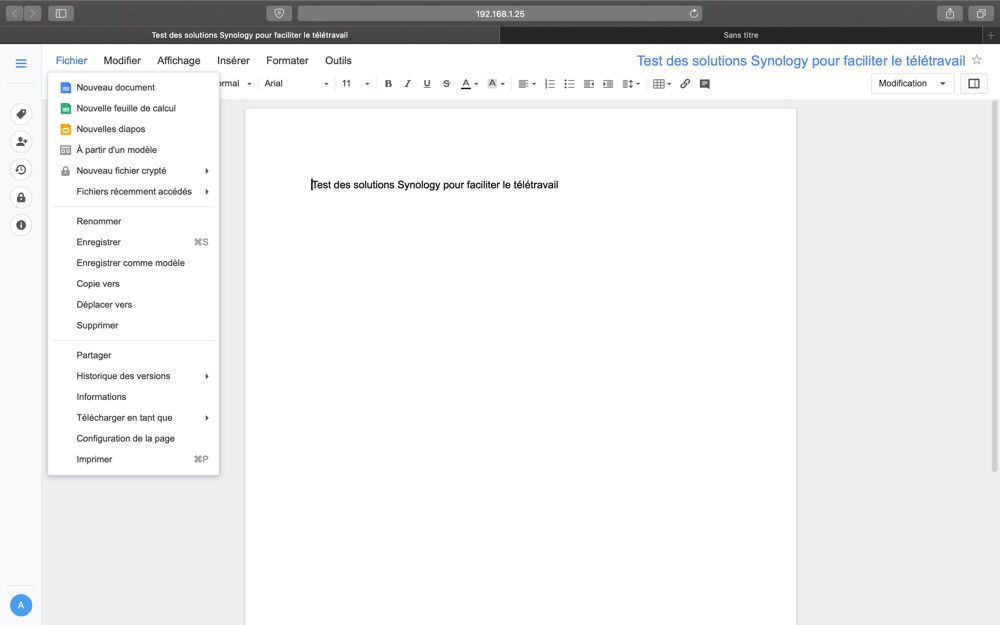Toggle the Safari sidebar button

[x=61, y=13]
